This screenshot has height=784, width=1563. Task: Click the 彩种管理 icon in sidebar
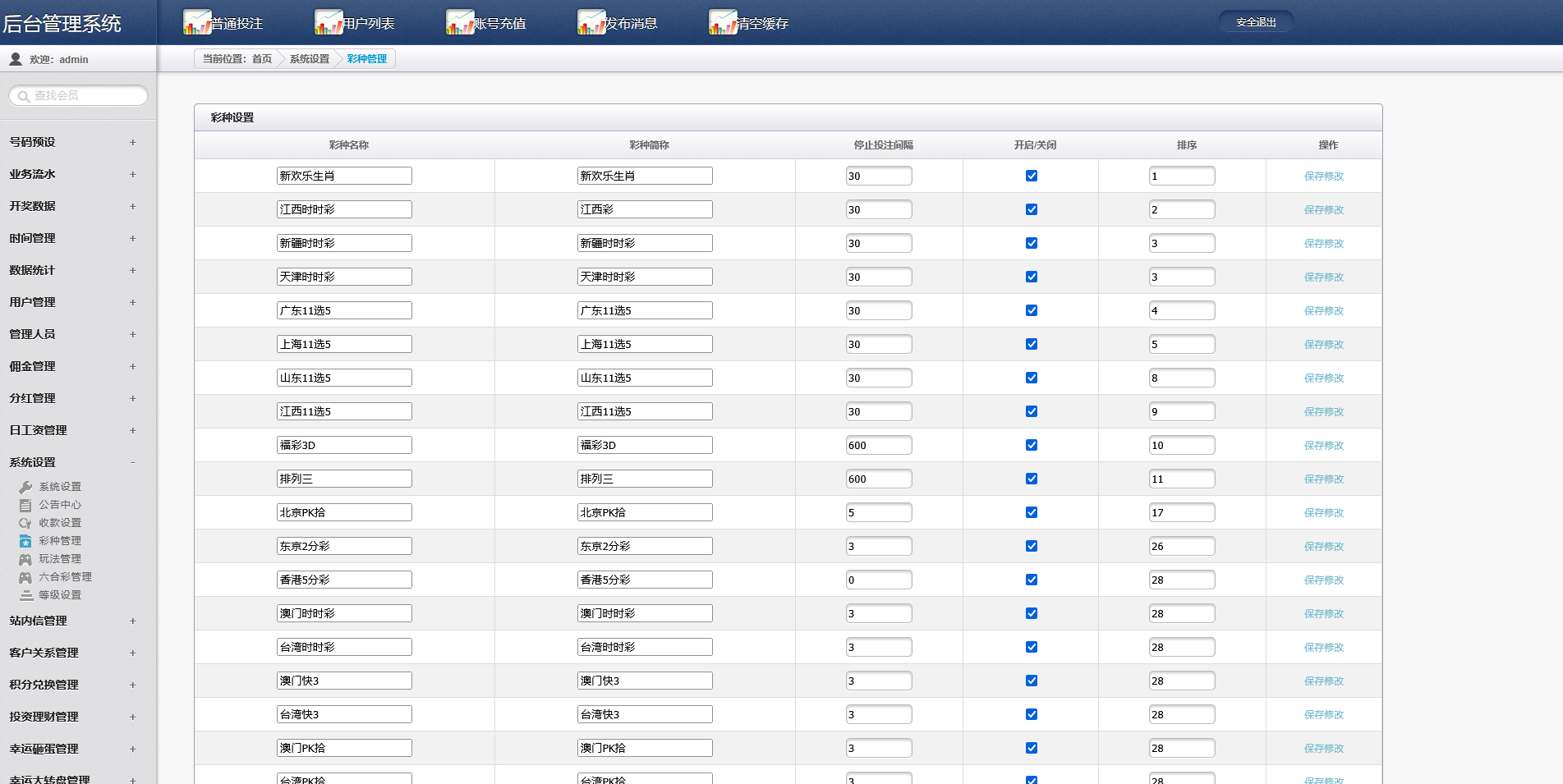pyautogui.click(x=25, y=541)
